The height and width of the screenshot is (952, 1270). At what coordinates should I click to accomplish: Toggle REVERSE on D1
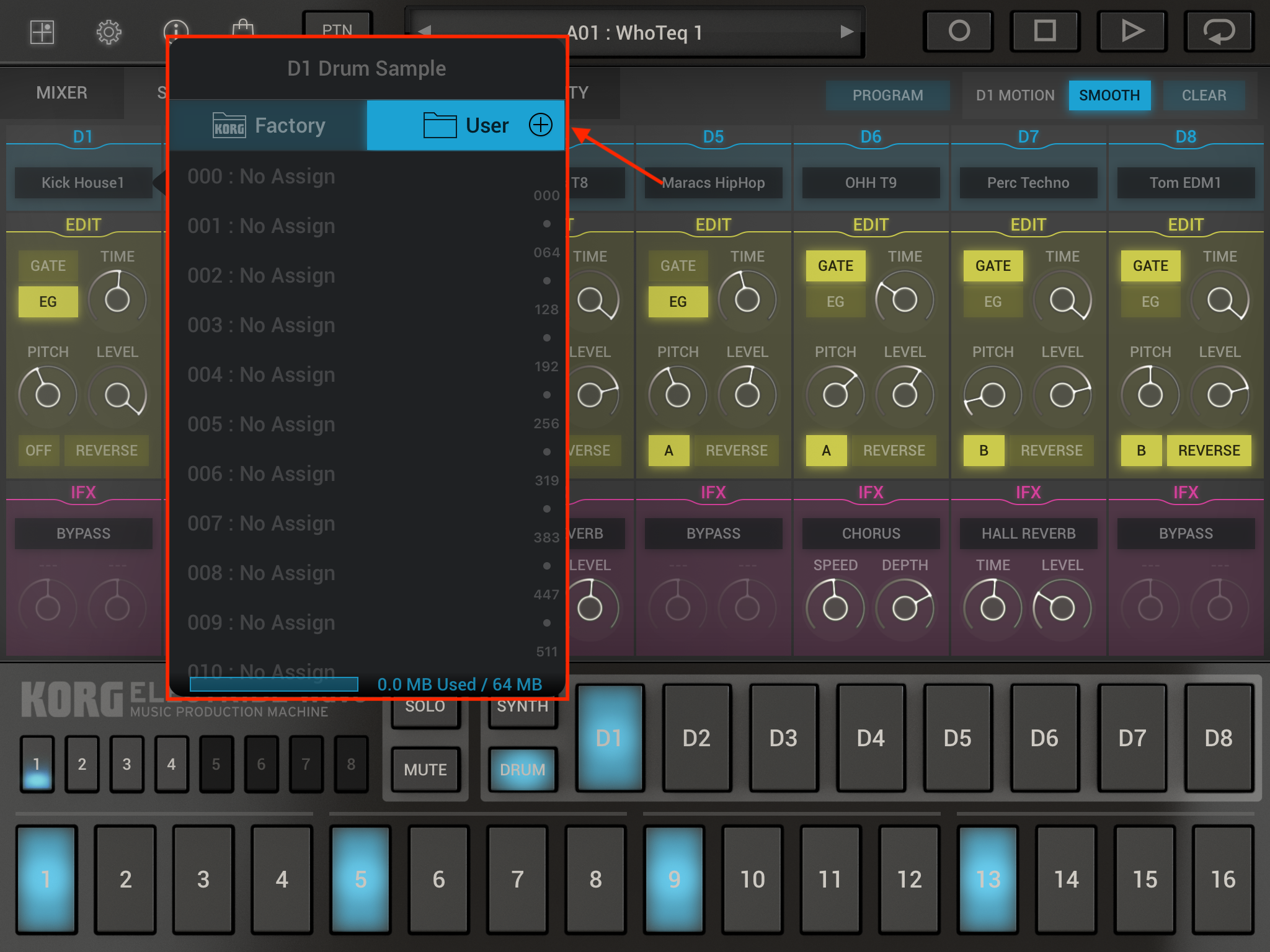click(107, 451)
